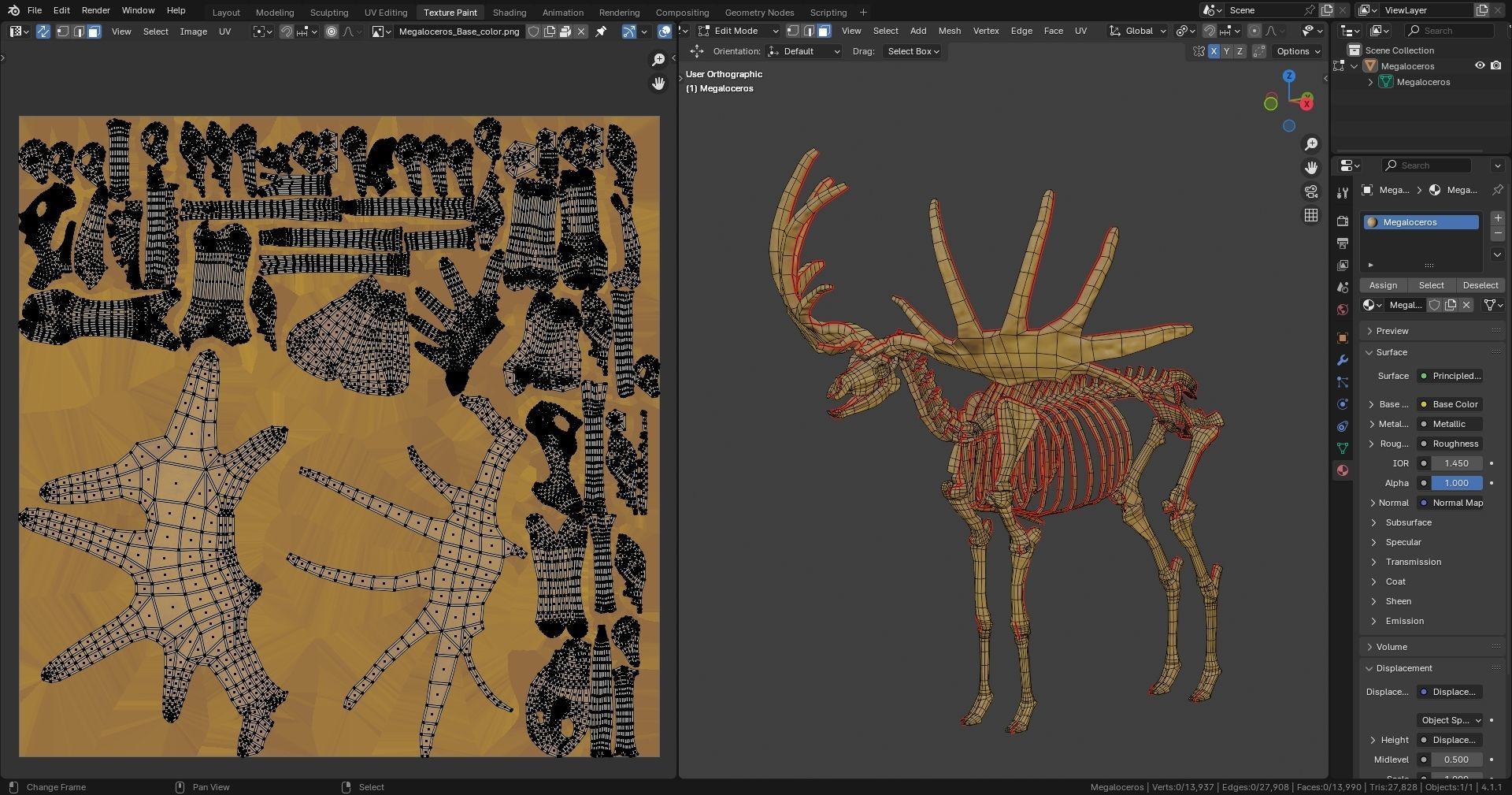The height and width of the screenshot is (795, 1512).
Task: Click the Deselect button
Action: (1480, 285)
